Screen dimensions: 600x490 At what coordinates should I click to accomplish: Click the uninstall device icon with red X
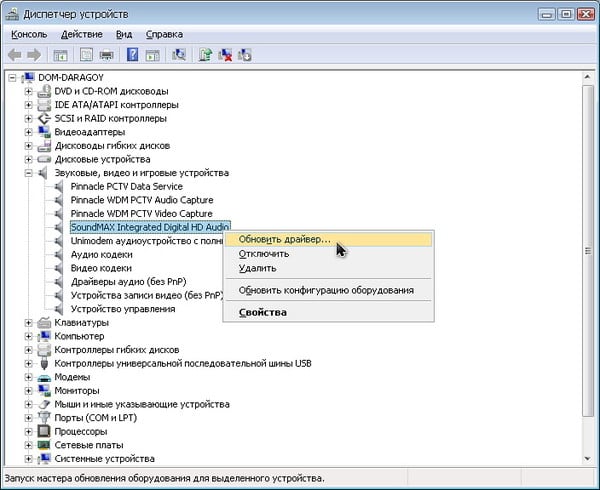click(x=225, y=55)
